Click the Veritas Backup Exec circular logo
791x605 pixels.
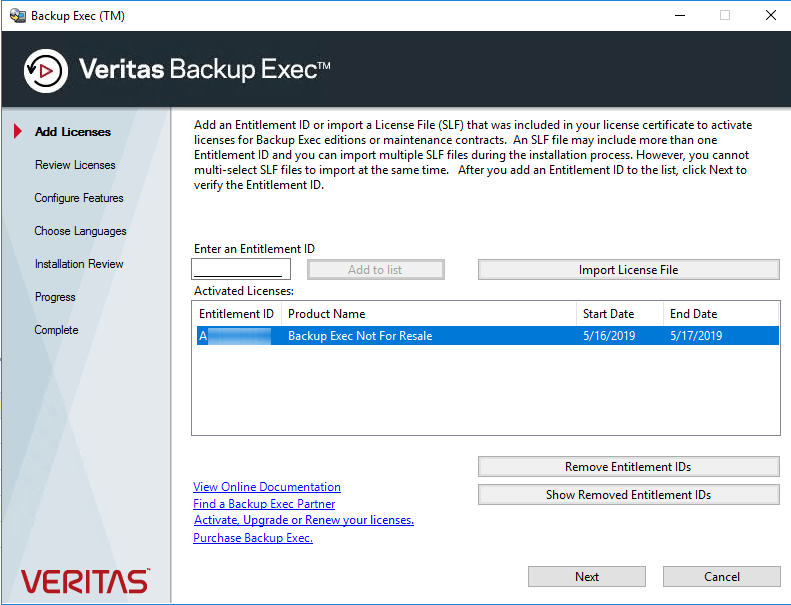[45, 70]
